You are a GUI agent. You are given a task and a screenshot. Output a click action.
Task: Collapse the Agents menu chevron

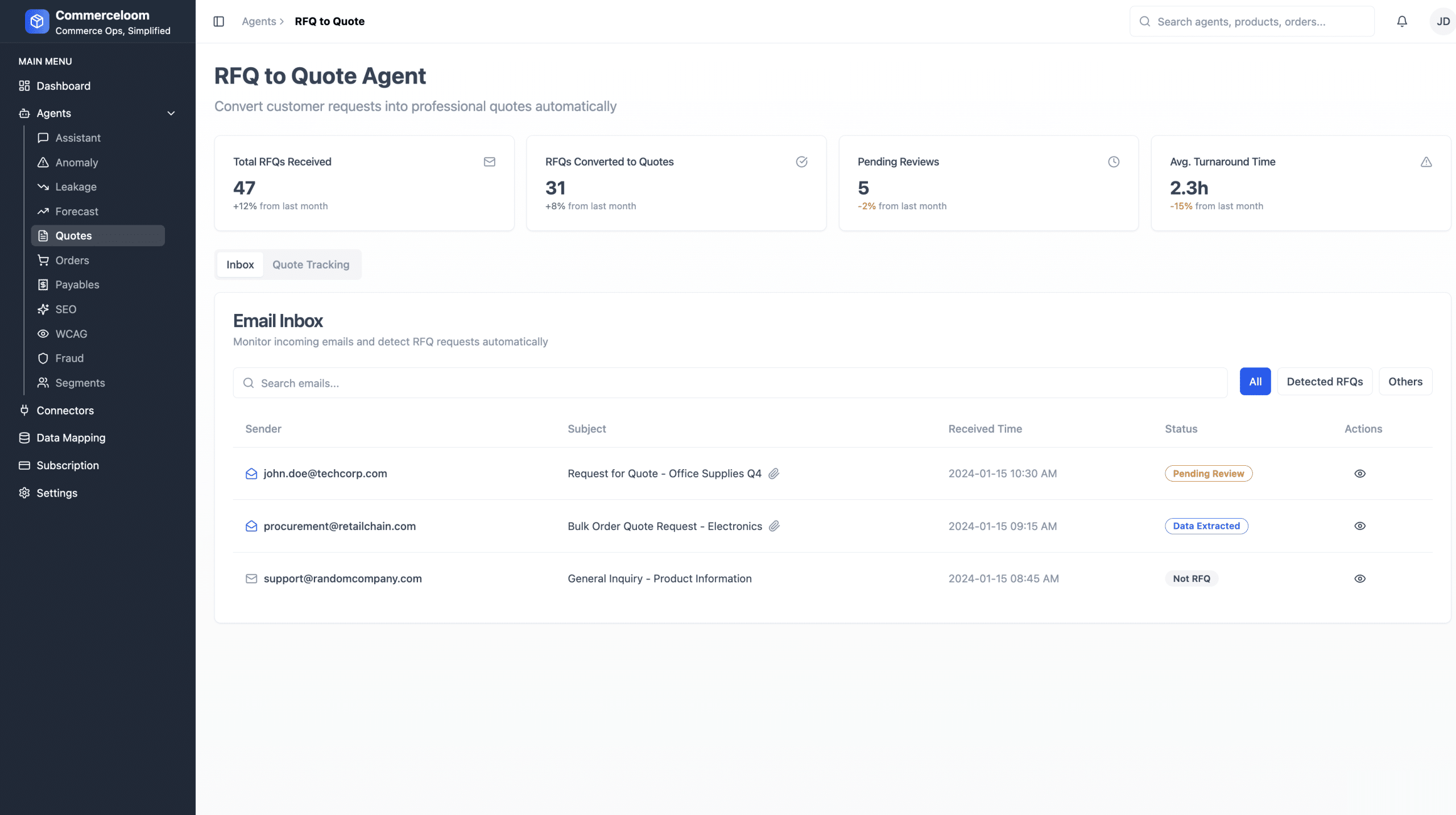(x=171, y=113)
